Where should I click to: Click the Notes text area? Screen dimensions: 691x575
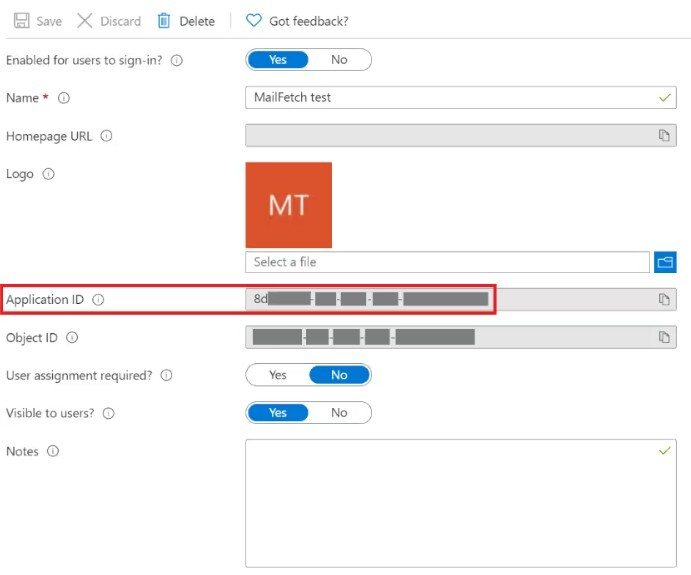(460, 503)
